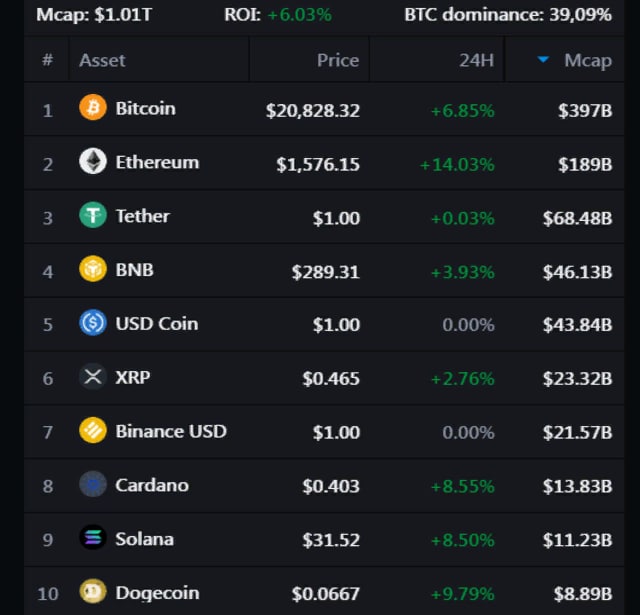This screenshot has height=615, width=640.
Task: Click the XRP logo icon
Action: (93, 377)
